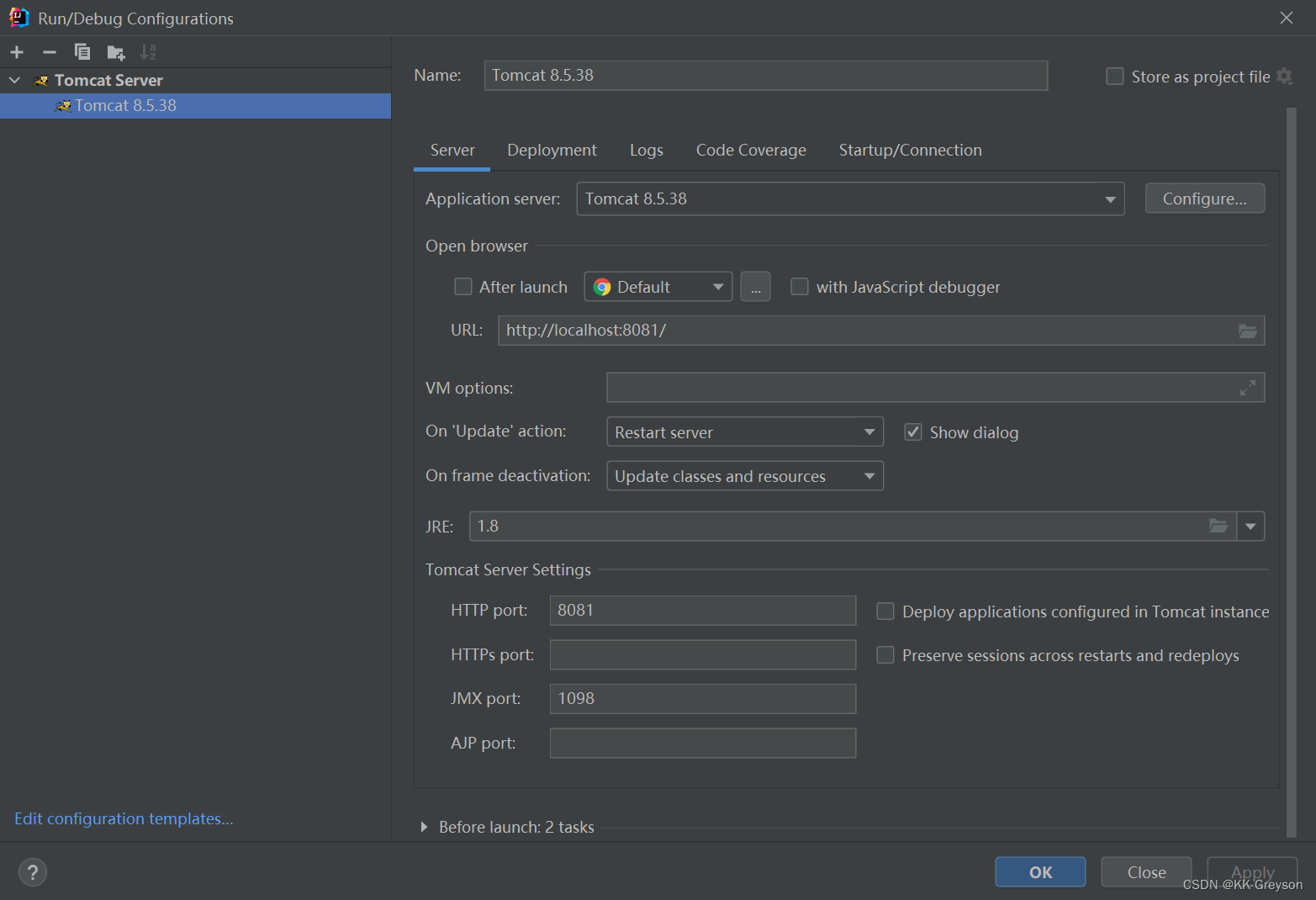The height and width of the screenshot is (900, 1316).
Task: Switch to the Deployment tab
Action: pyautogui.click(x=552, y=150)
